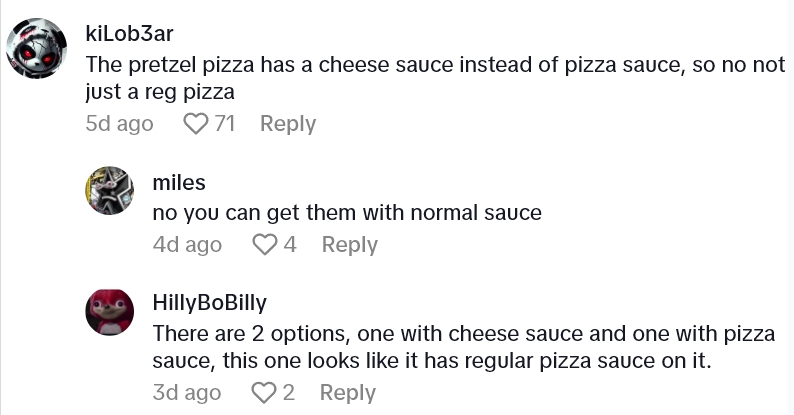
Task: Click the "3d ago" timestamp
Action: pyautogui.click(x=187, y=393)
